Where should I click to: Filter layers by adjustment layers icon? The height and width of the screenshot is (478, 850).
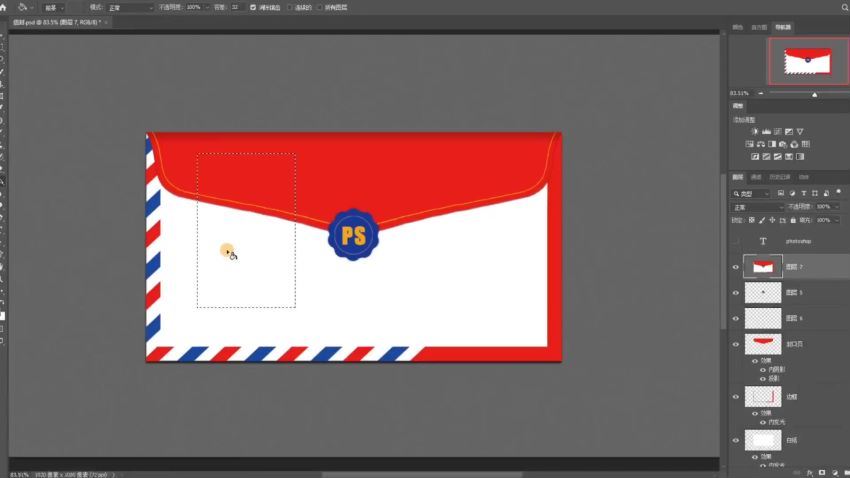792,193
